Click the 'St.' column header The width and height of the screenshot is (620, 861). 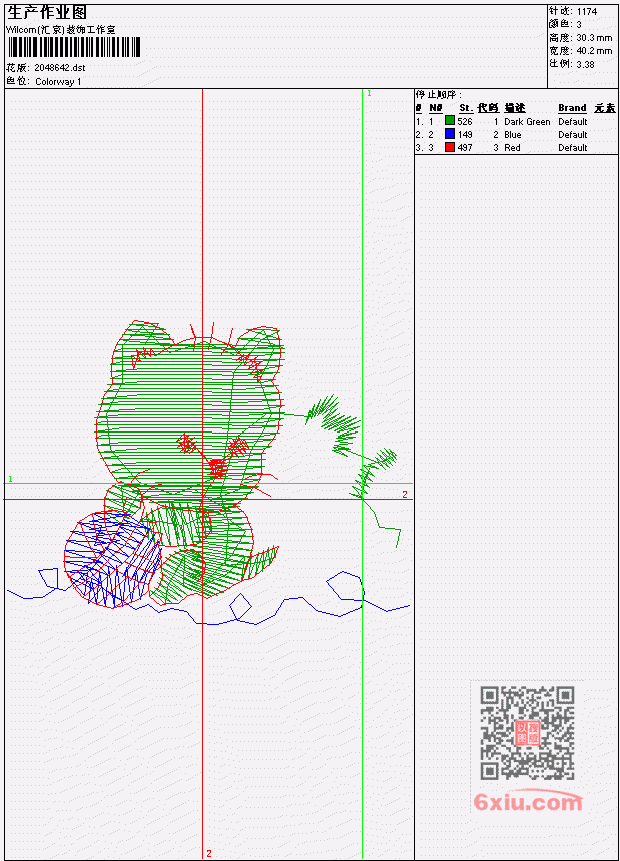click(466, 108)
